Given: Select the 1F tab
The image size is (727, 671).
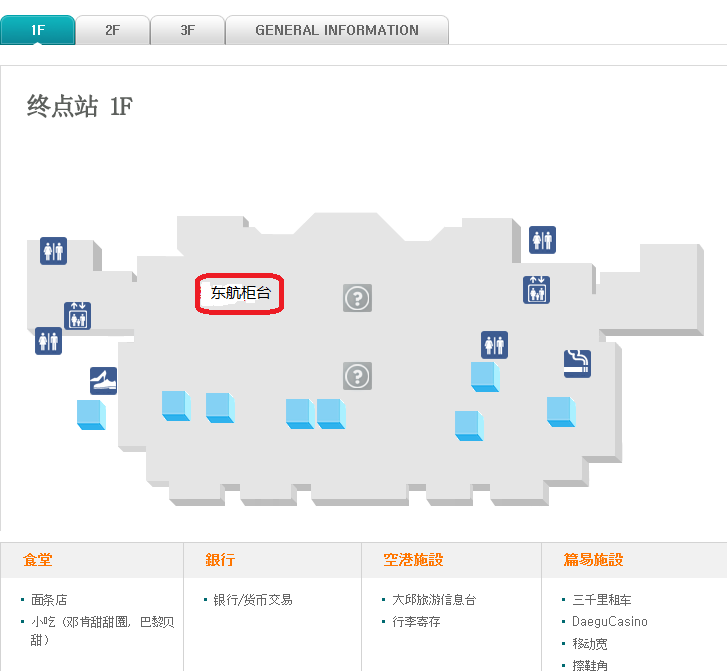Looking at the screenshot, I should point(38,30).
